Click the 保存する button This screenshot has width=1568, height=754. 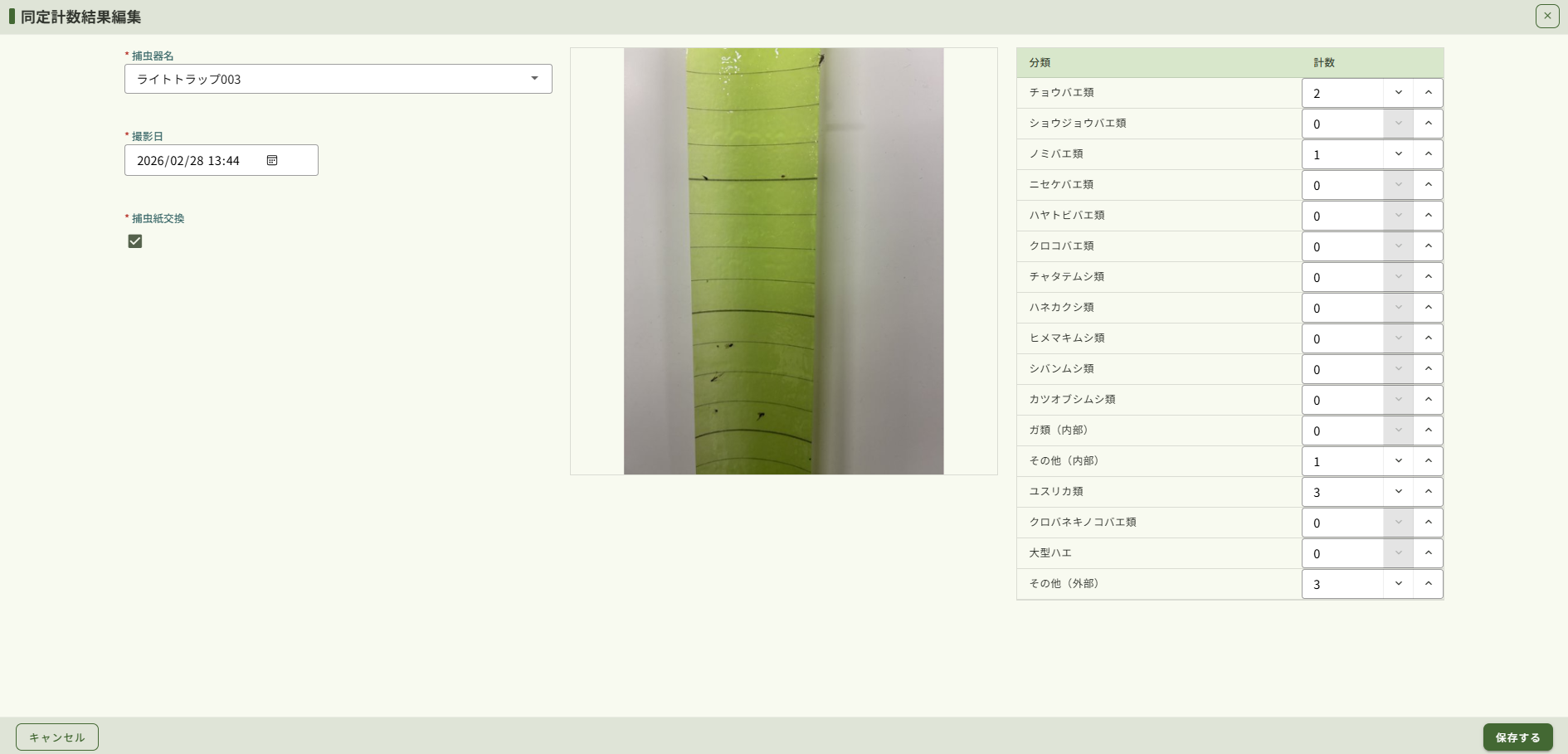coord(1517,737)
